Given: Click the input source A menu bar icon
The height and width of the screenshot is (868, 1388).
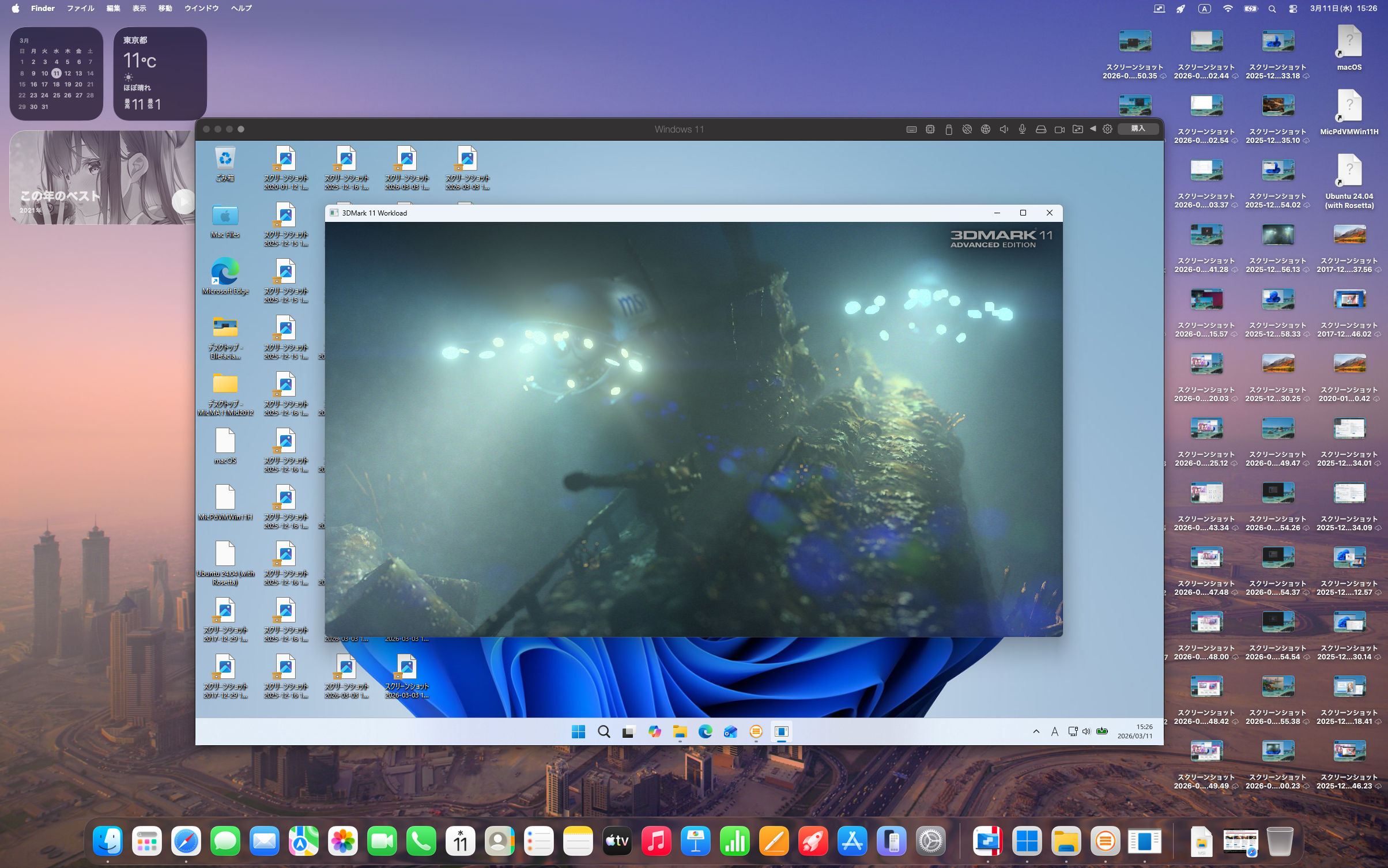Looking at the screenshot, I should [x=1204, y=9].
